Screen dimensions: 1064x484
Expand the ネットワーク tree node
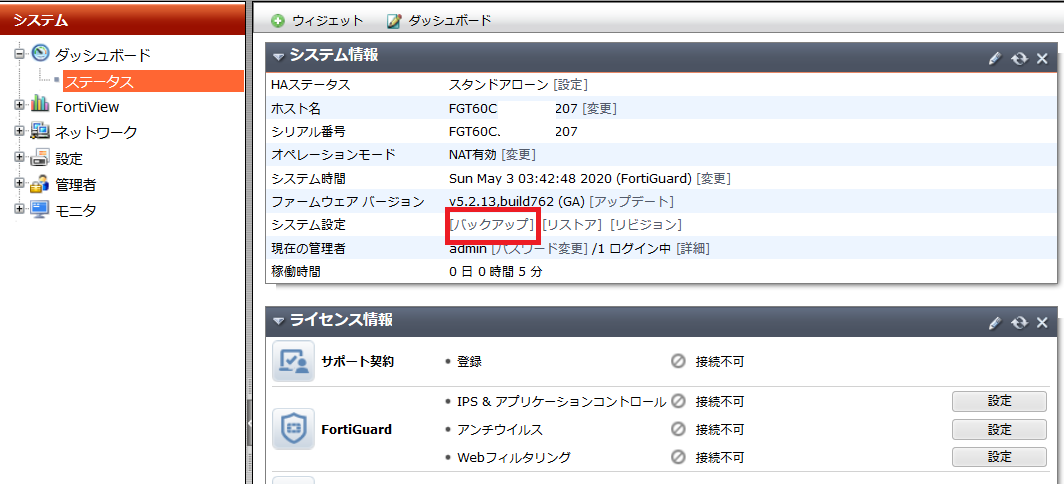(x=19, y=131)
